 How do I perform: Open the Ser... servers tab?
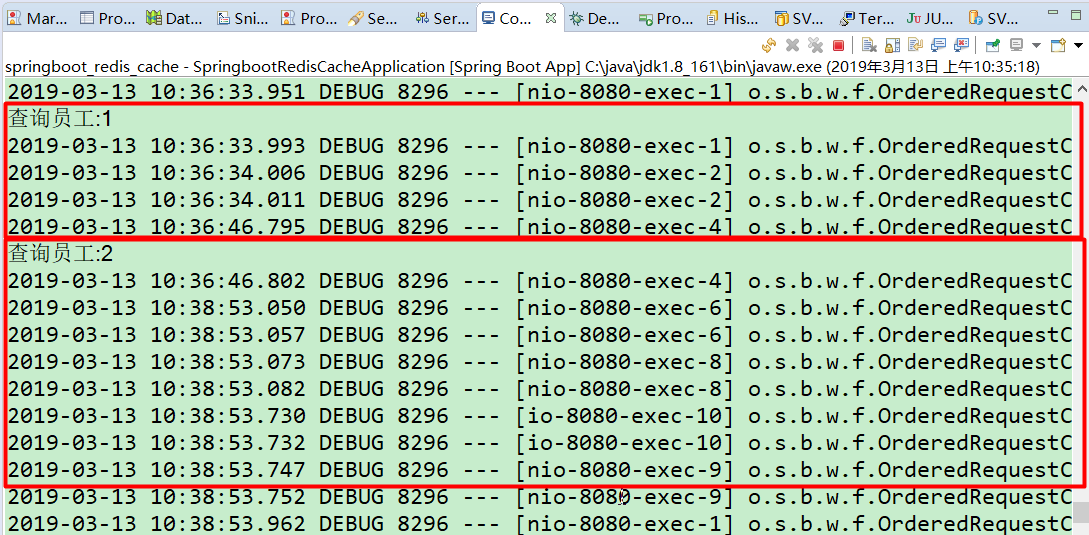coord(442,19)
